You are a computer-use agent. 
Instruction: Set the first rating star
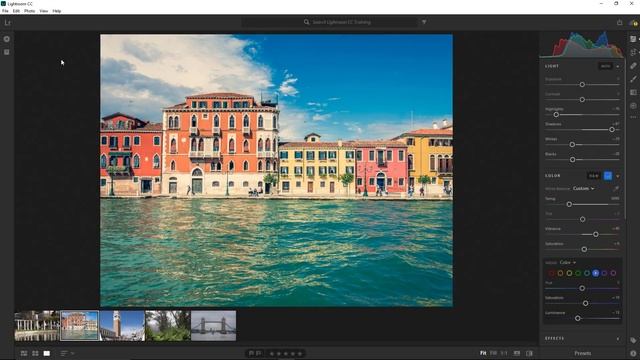click(x=272, y=353)
